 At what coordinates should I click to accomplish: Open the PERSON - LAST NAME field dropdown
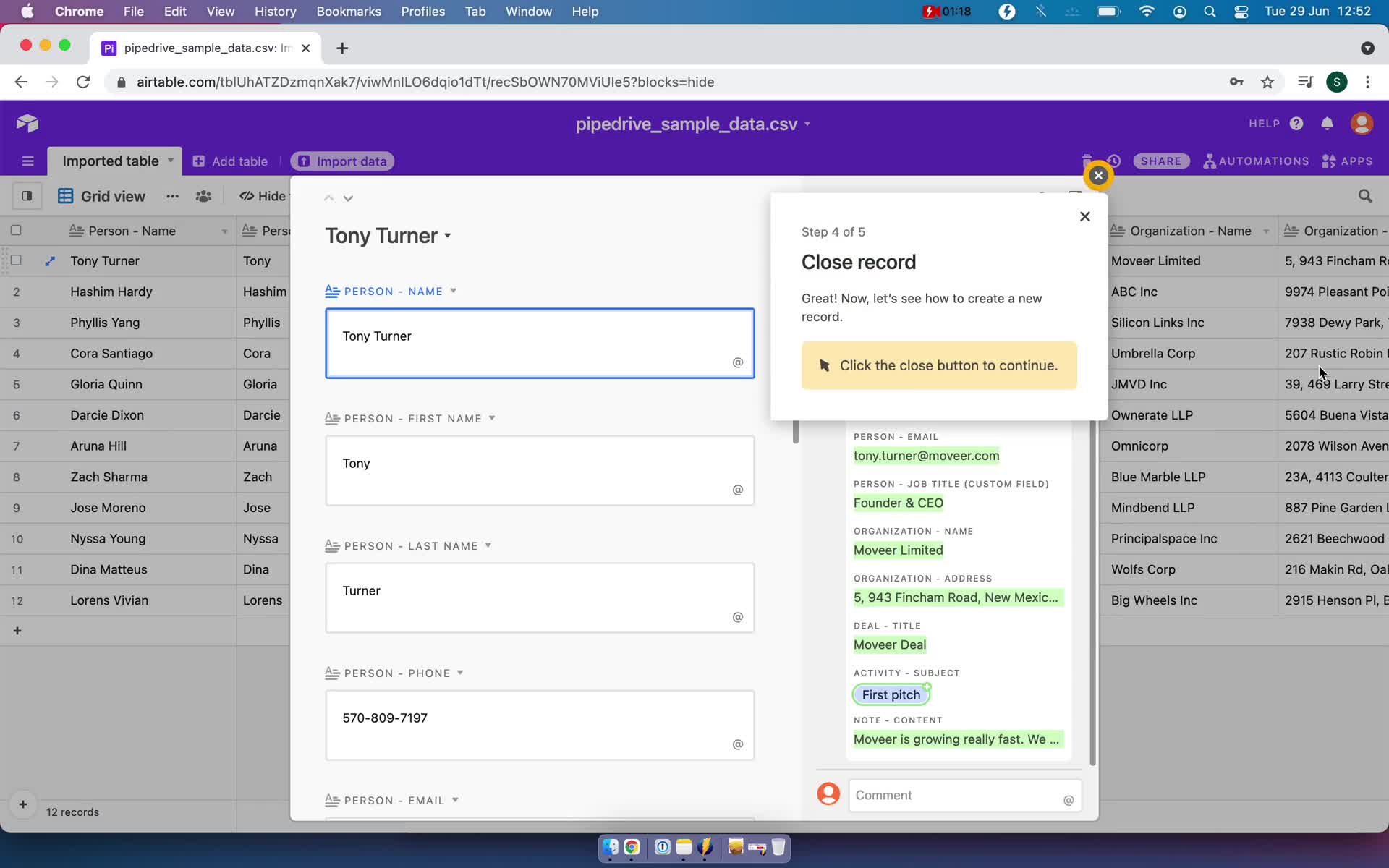pos(488,545)
